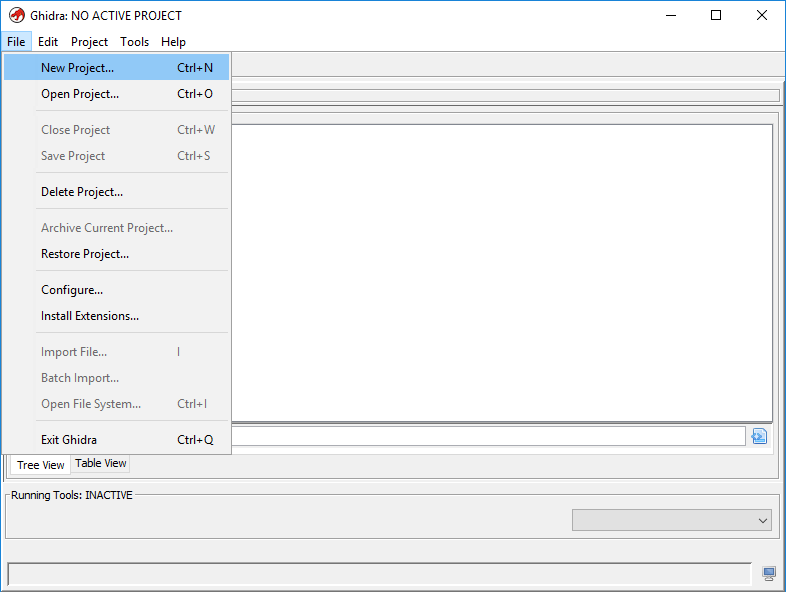Expand the Running Tools dropdown
The height and width of the screenshot is (592, 786).
672,520
